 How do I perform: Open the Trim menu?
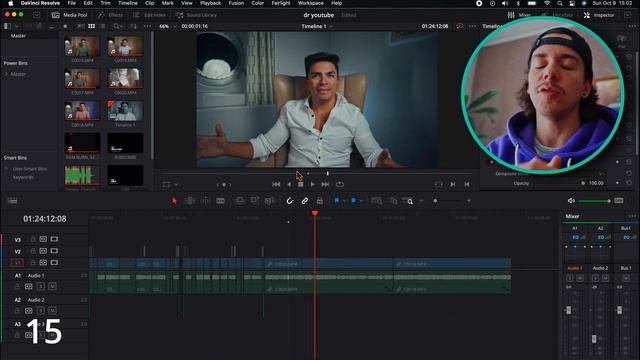pyautogui.click(x=105, y=3)
